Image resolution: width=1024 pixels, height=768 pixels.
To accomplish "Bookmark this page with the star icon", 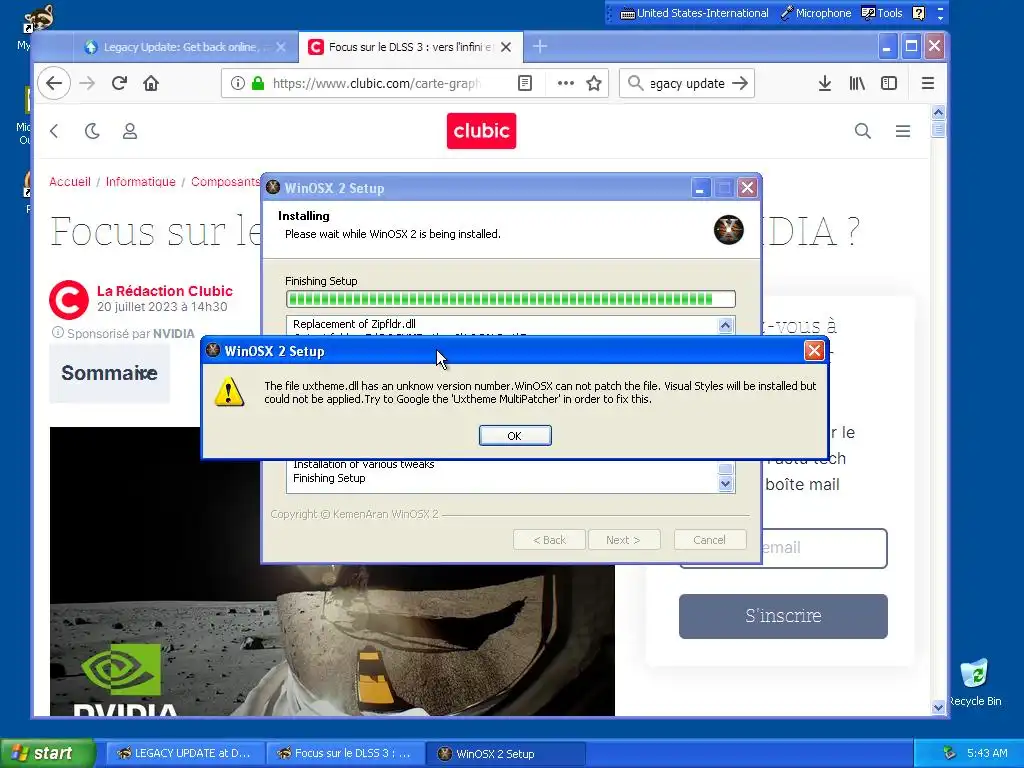I will click(x=594, y=83).
